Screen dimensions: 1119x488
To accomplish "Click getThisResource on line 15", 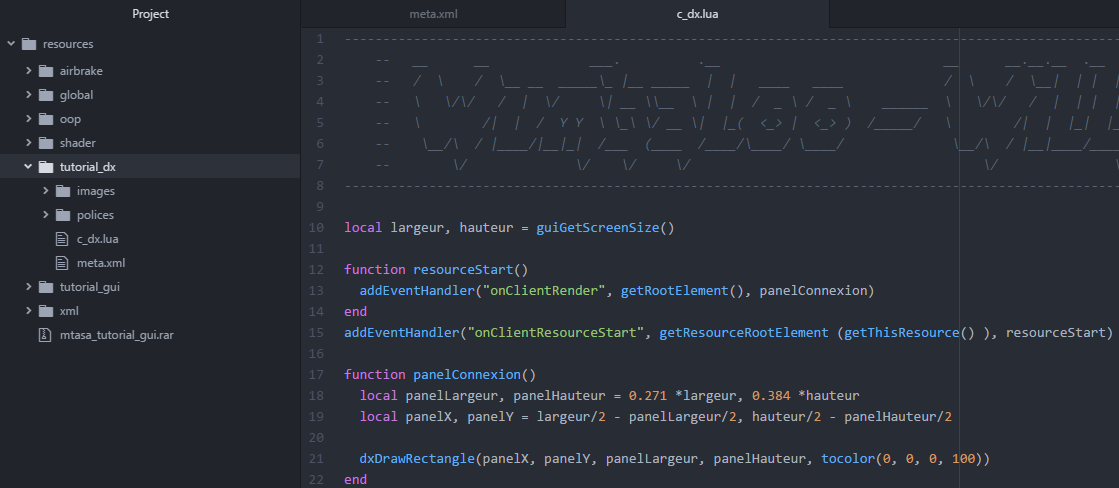I will point(901,332).
